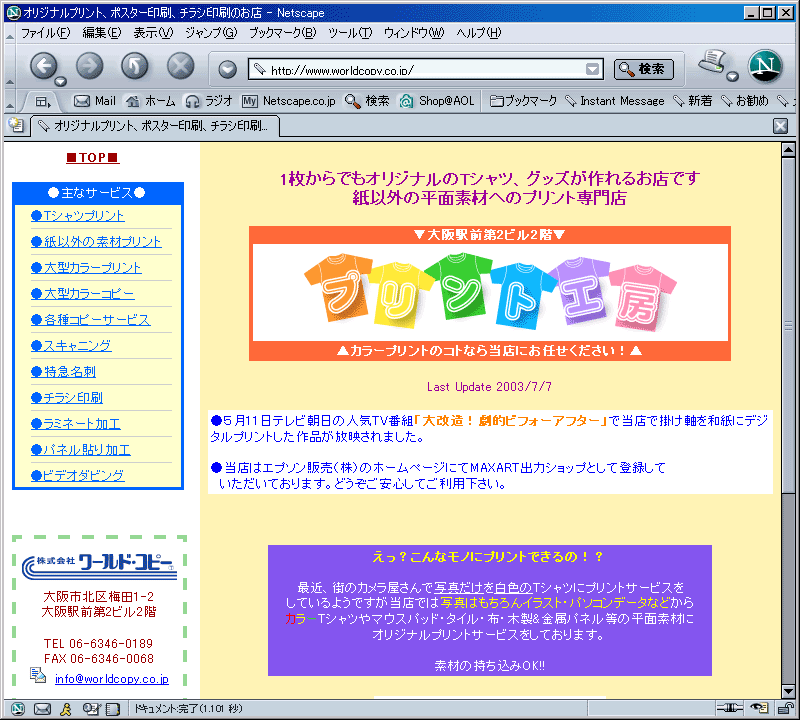Open 紙以外の素材プリント link
The height and width of the screenshot is (720, 800).
click(96, 242)
